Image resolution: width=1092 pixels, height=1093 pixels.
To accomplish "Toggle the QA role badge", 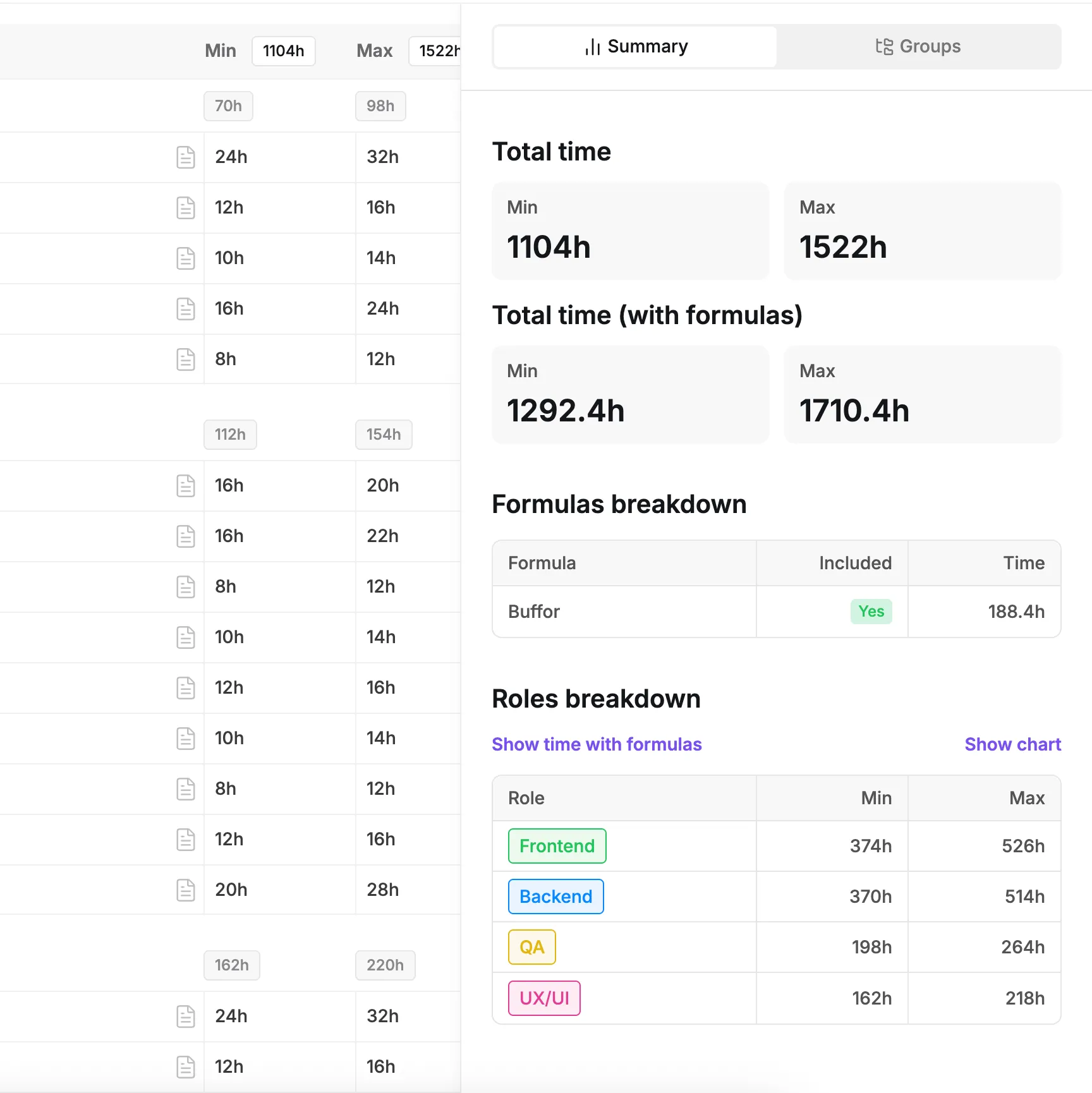I will (x=531, y=947).
